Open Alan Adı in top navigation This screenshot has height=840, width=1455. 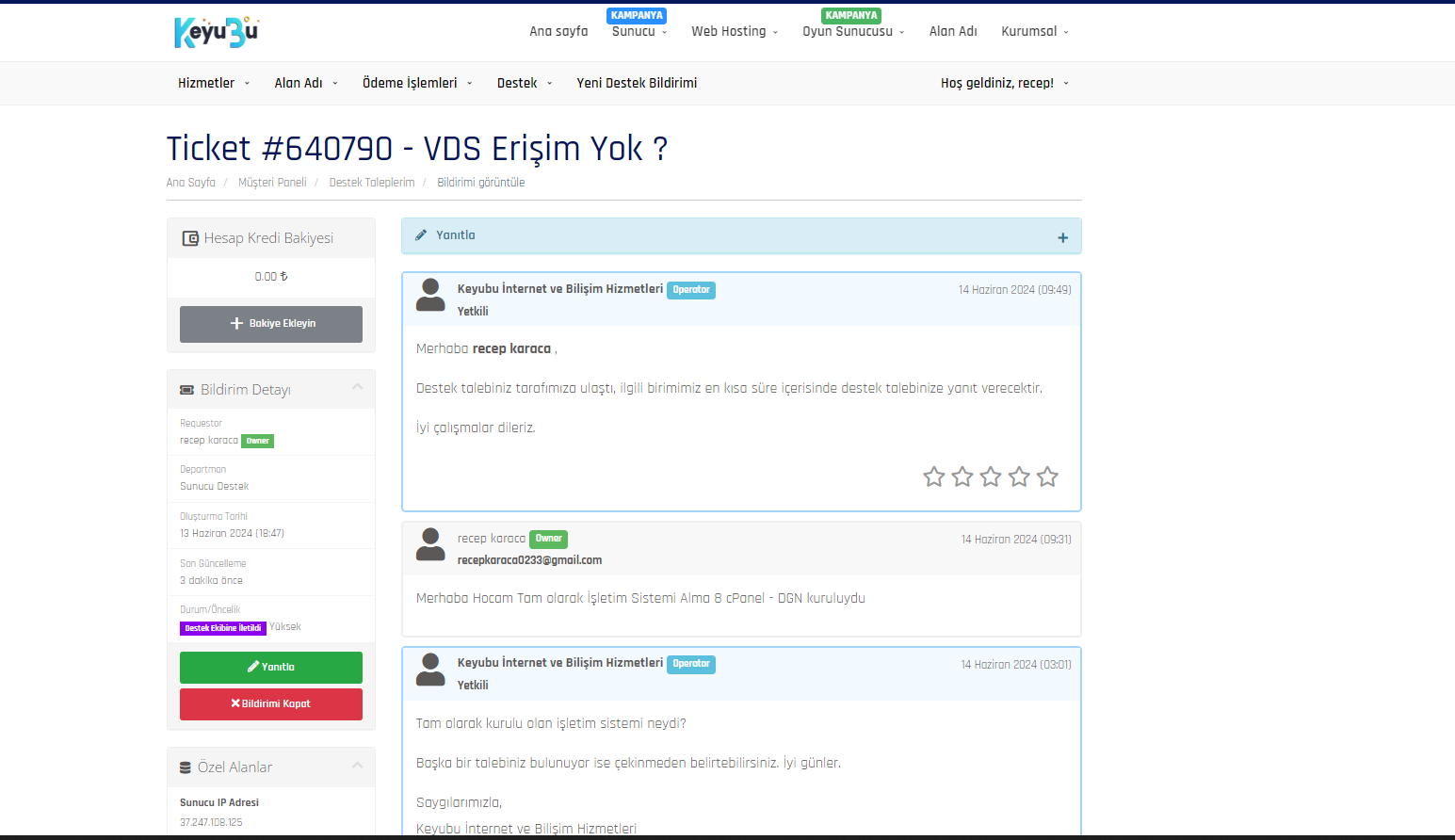(x=953, y=31)
